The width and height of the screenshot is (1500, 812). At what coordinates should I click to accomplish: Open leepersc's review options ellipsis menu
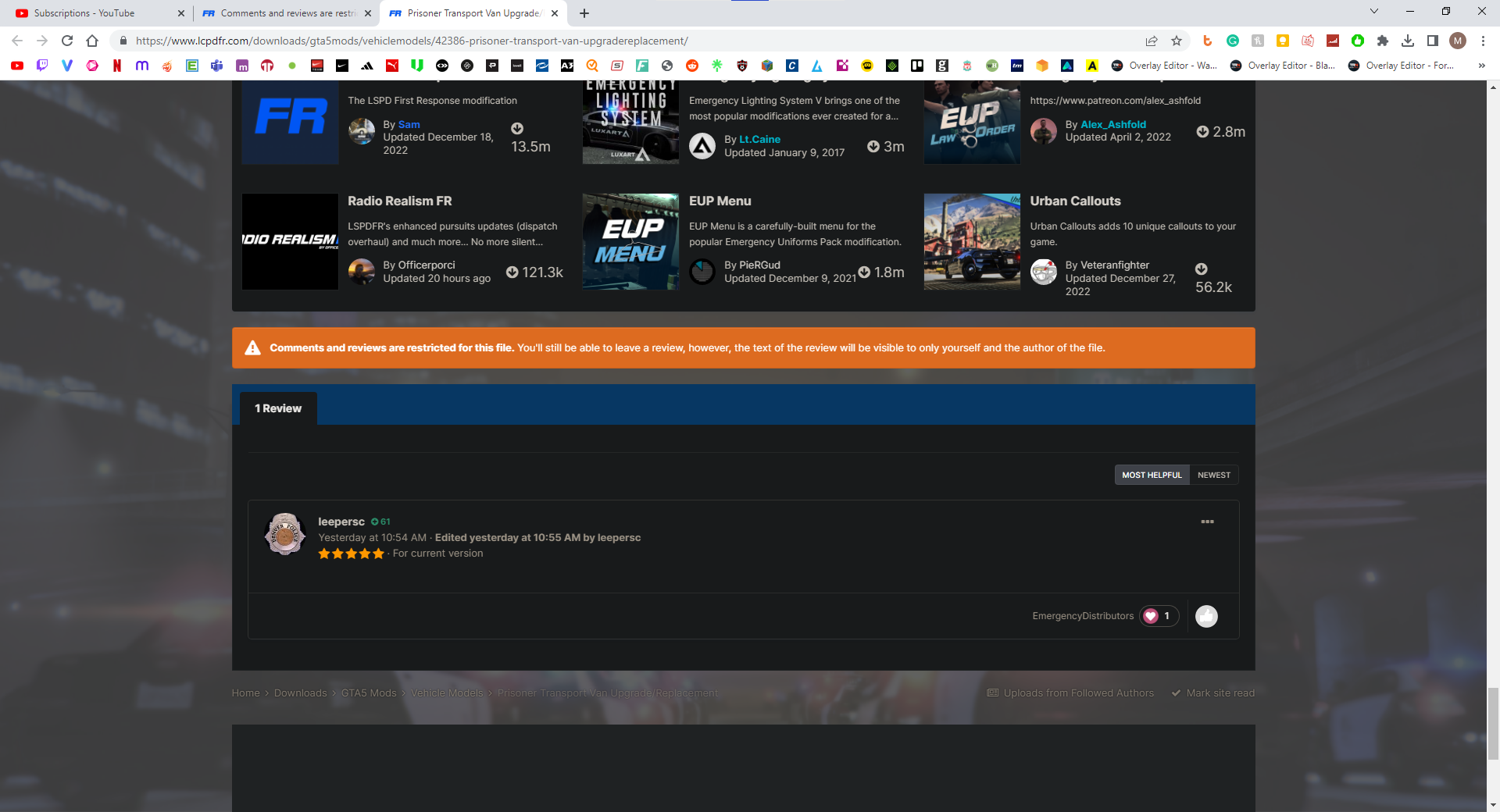coord(1207,522)
